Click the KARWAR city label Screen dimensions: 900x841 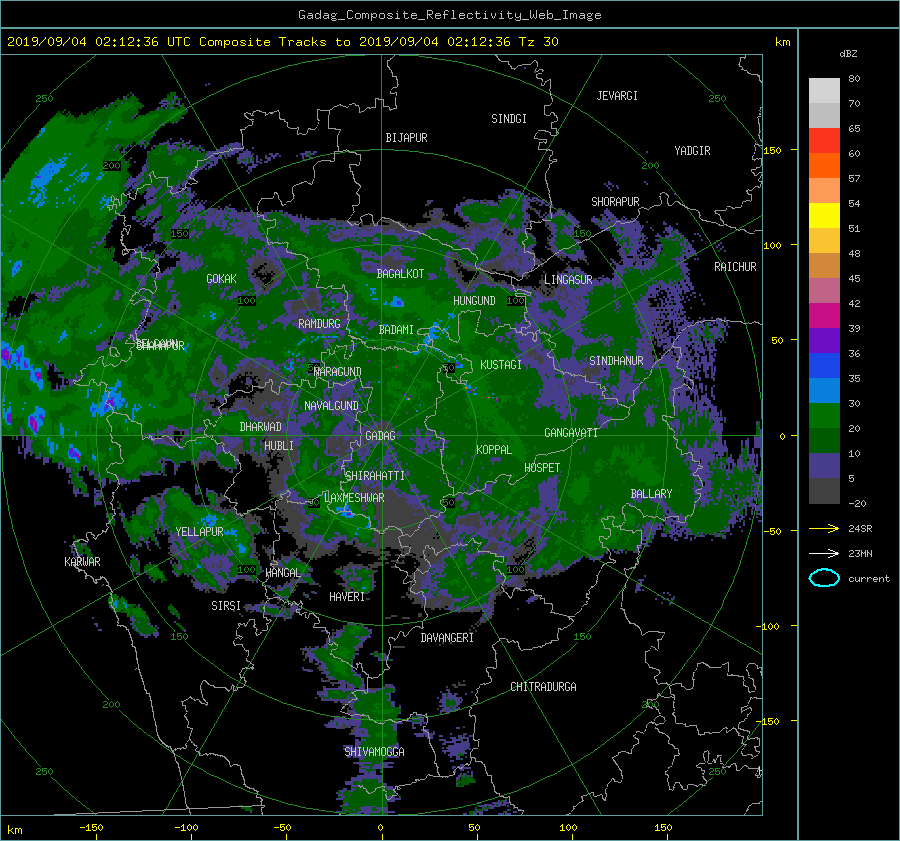[x=82, y=562]
